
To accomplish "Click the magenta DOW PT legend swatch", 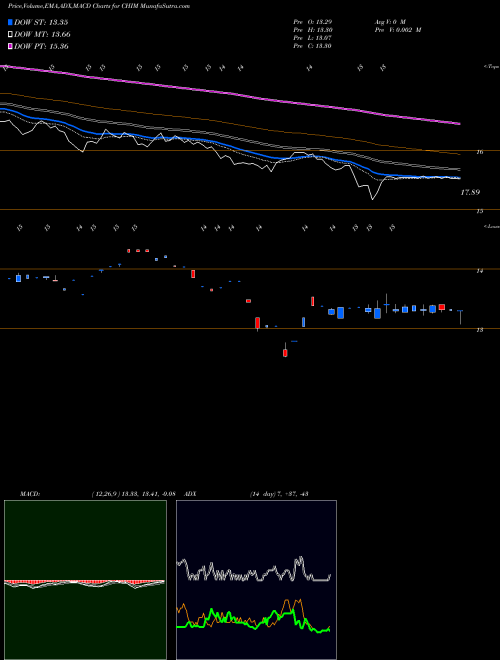I will tap(10, 46).
